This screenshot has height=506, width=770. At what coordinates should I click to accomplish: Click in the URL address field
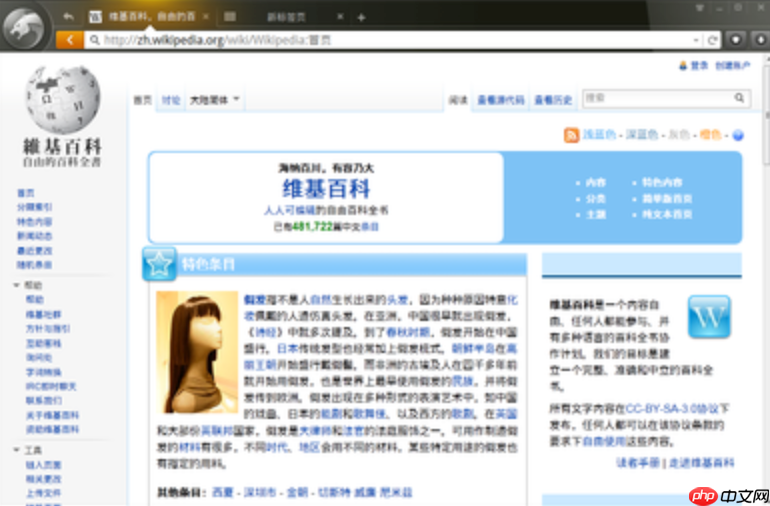pyautogui.click(x=395, y=40)
